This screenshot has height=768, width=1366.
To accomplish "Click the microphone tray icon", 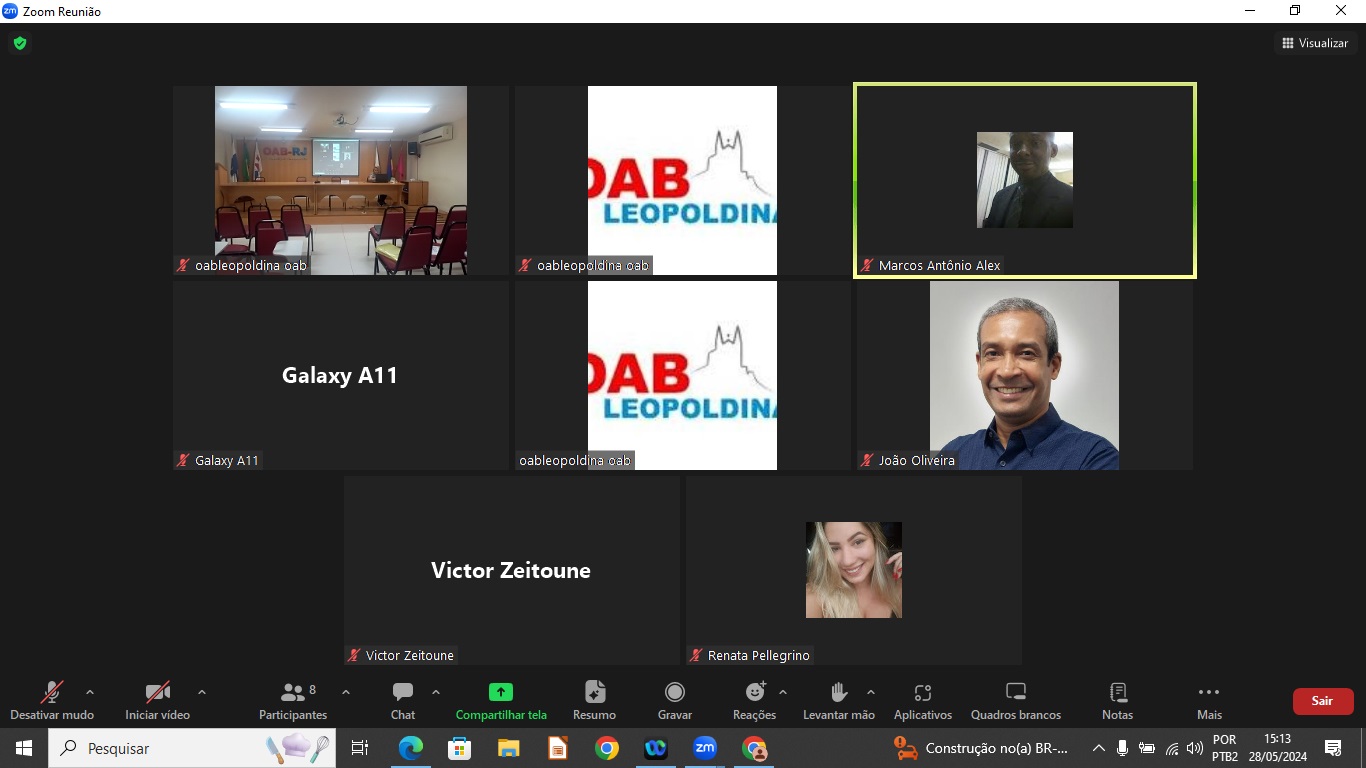I will pos(1123,748).
